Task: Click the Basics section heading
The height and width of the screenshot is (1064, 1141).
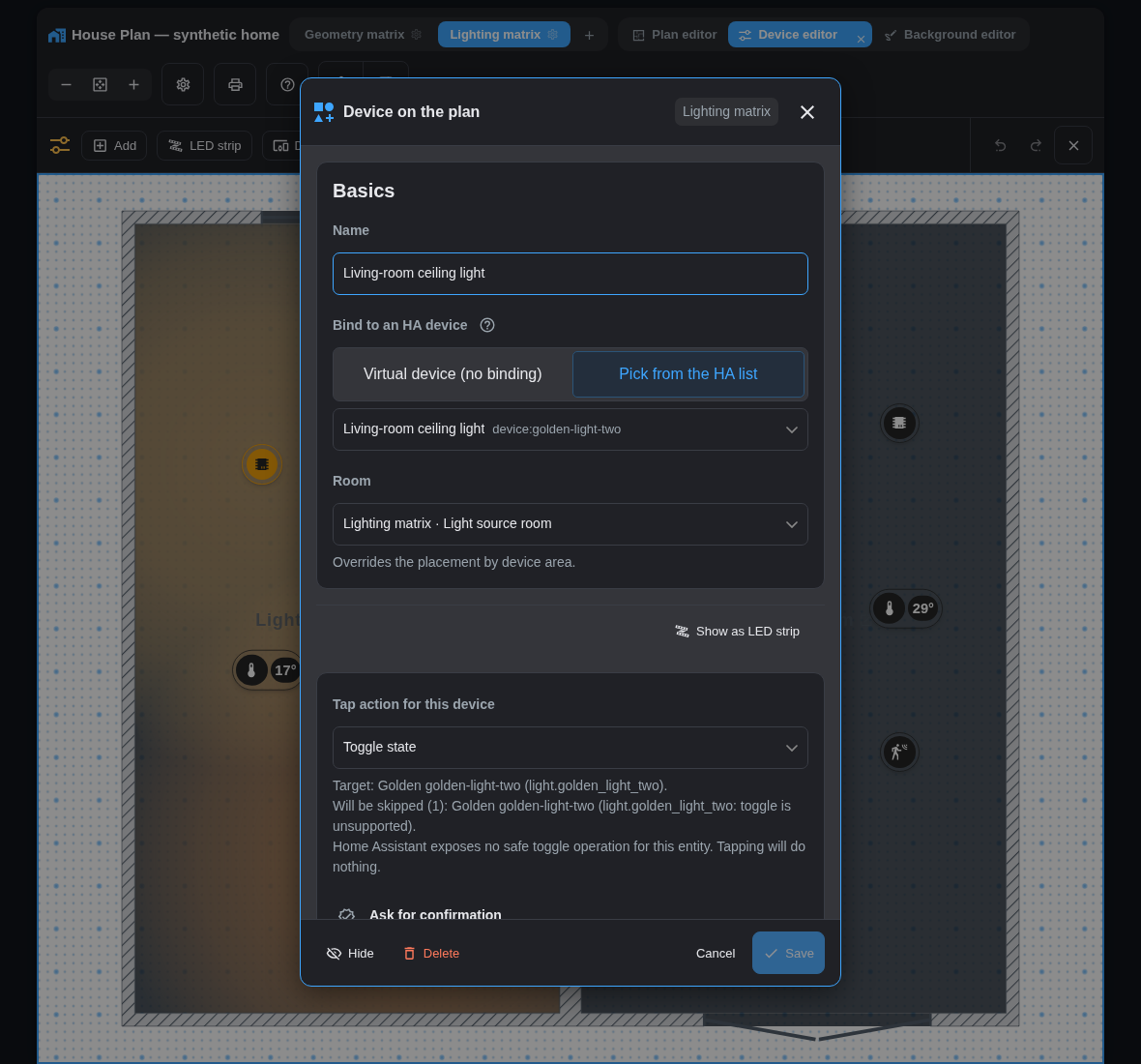Action: pos(364,191)
